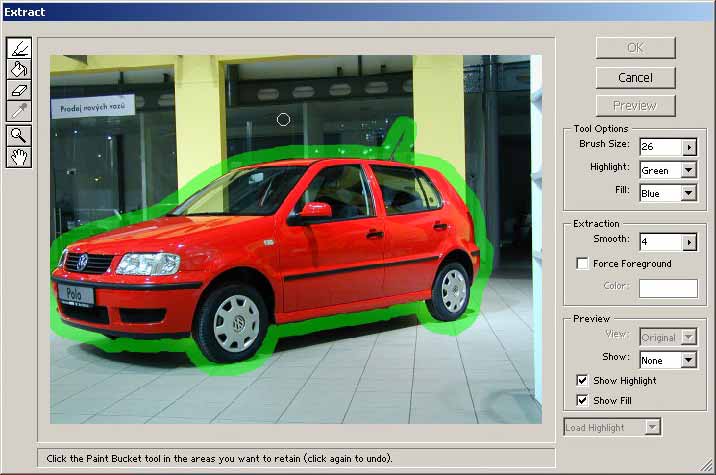Screen dimensions: 716x475
Task: Select the Edge Highlighter tool
Action: 19,48
